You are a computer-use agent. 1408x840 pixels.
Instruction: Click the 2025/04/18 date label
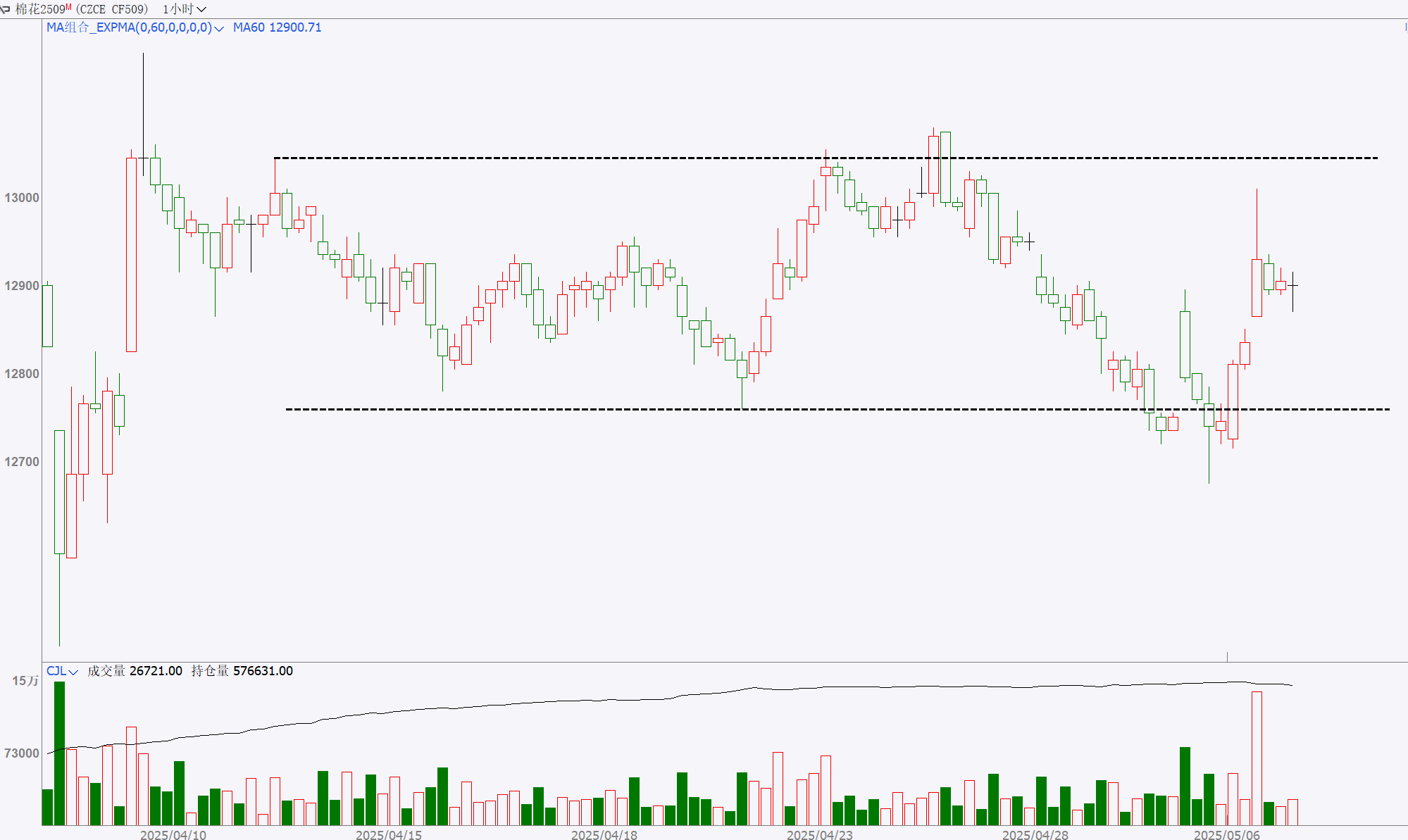(604, 835)
